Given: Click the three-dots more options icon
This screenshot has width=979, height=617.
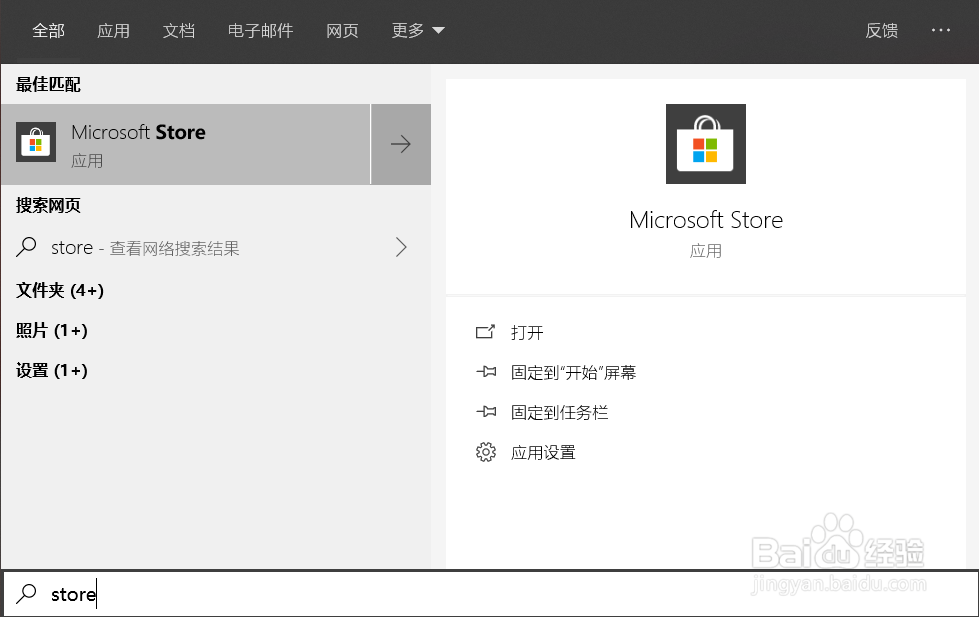Looking at the screenshot, I should click(940, 31).
